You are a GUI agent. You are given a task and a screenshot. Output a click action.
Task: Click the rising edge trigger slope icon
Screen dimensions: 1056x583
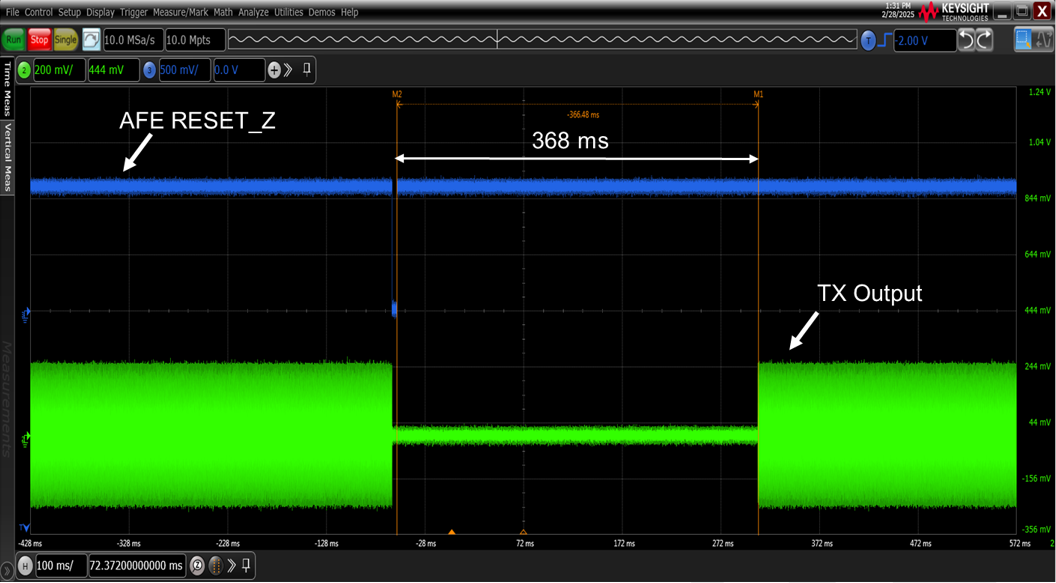pyautogui.click(x=884, y=40)
